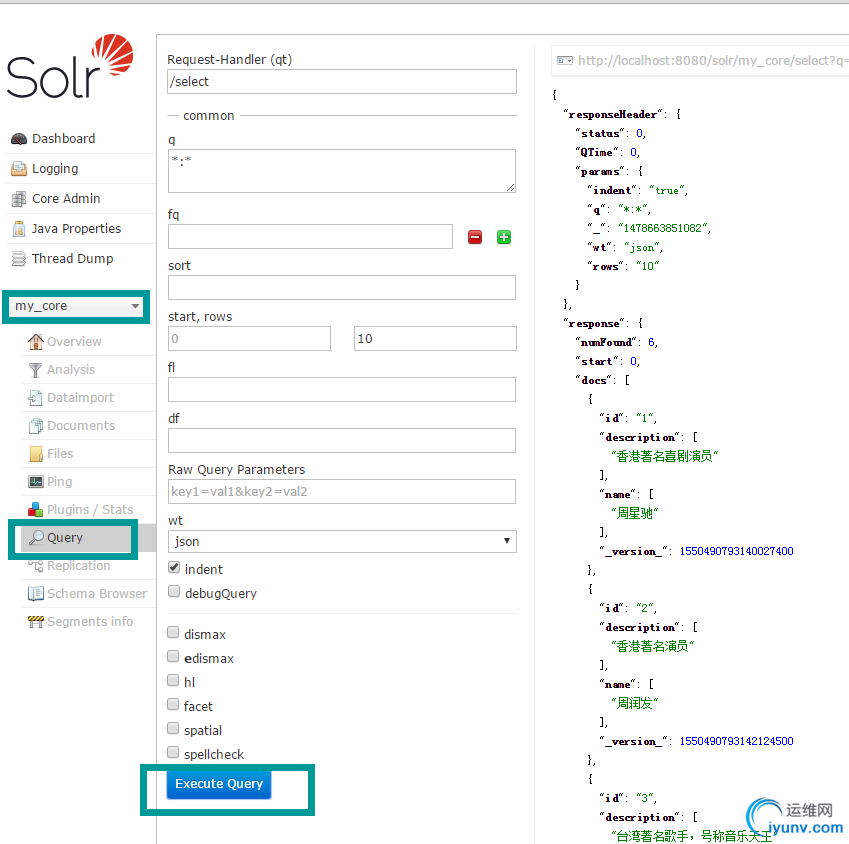Image resolution: width=849 pixels, height=844 pixels.
Task: Click the Thread Dump stack icon
Action: coord(19,259)
